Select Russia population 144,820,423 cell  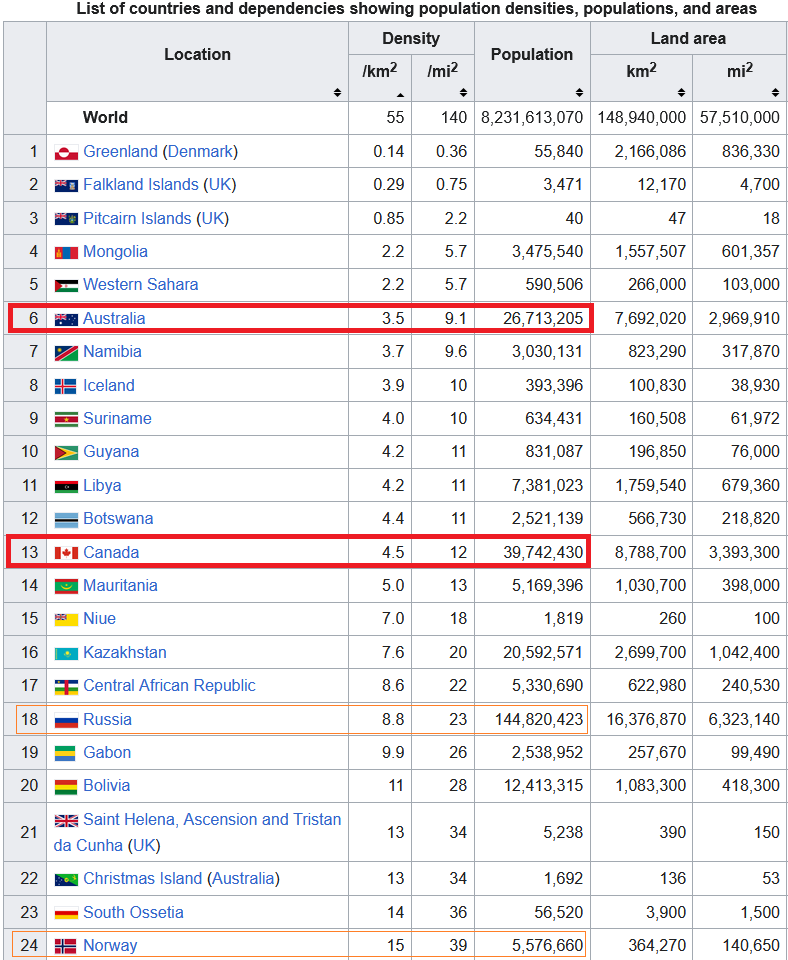coord(532,719)
